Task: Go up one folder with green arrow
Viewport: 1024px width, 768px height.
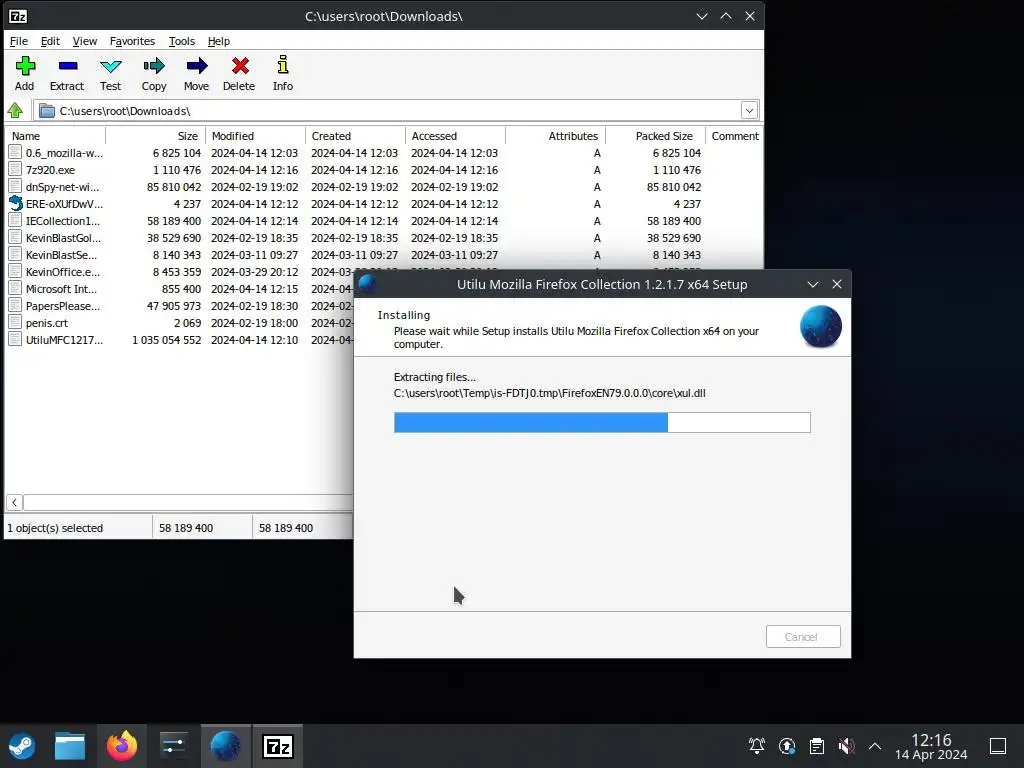Action: click(16, 110)
